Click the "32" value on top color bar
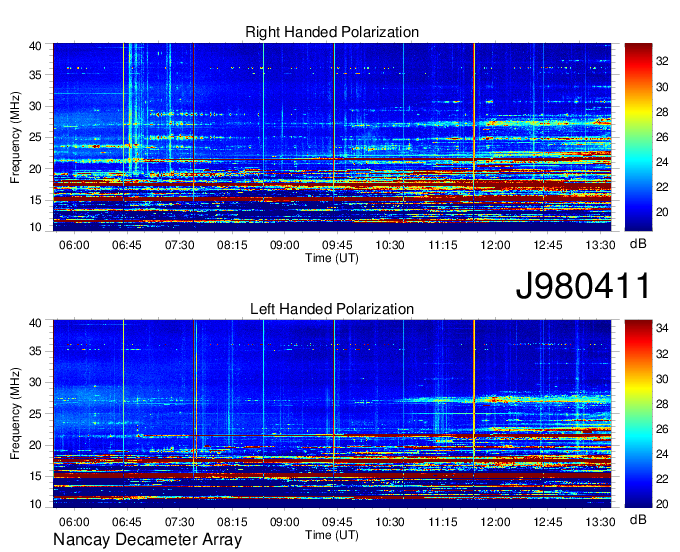The image size is (680, 552). point(662,62)
